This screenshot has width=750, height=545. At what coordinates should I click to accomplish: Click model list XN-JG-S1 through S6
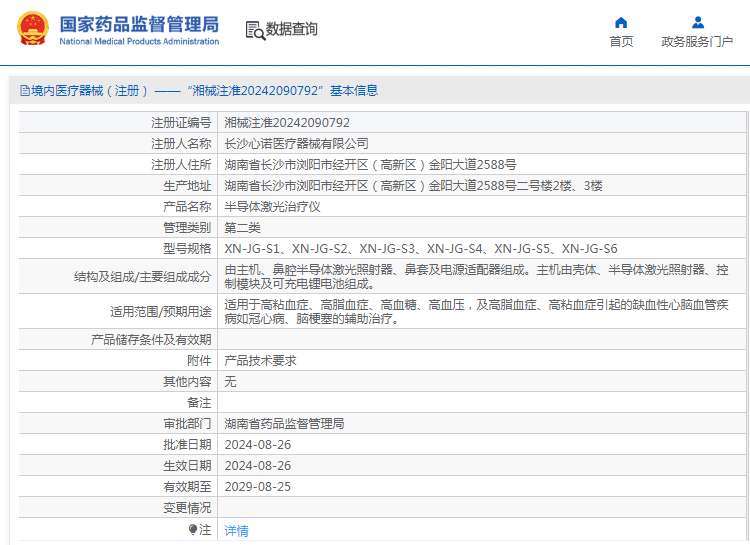coord(421,249)
